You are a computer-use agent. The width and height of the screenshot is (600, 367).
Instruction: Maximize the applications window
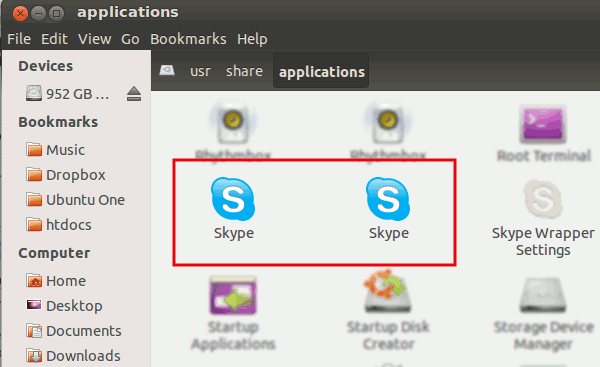(57, 14)
